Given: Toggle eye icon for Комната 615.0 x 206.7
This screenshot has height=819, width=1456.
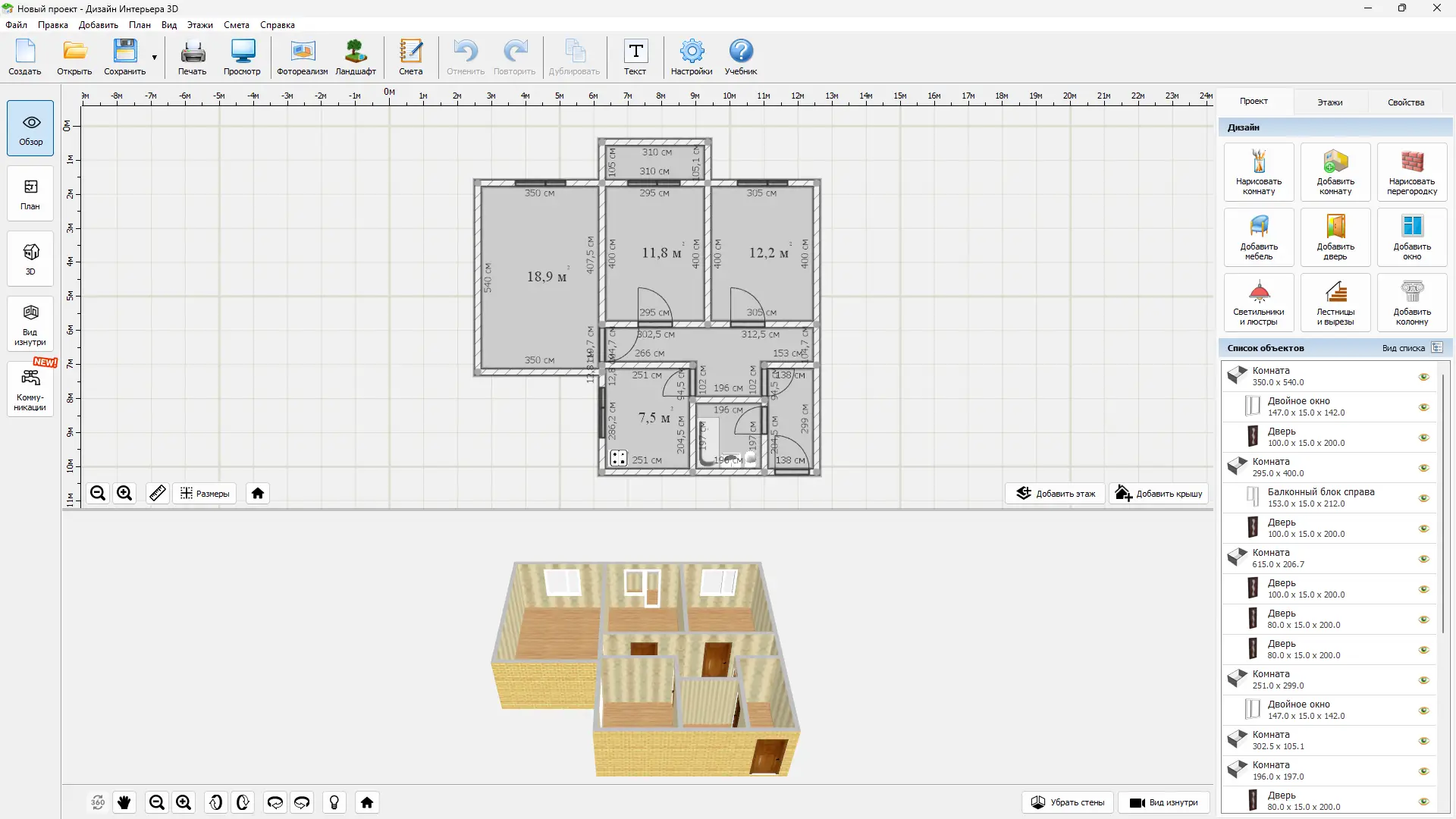Looking at the screenshot, I should (x=1423, y=559).
